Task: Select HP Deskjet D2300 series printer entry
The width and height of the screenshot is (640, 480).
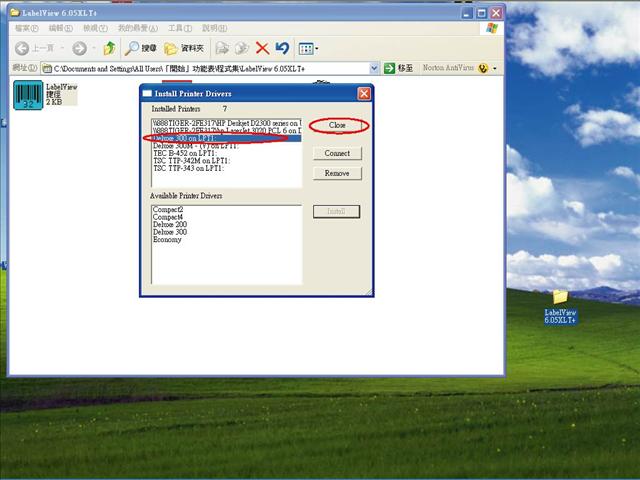Action: (x=227, y=123)
